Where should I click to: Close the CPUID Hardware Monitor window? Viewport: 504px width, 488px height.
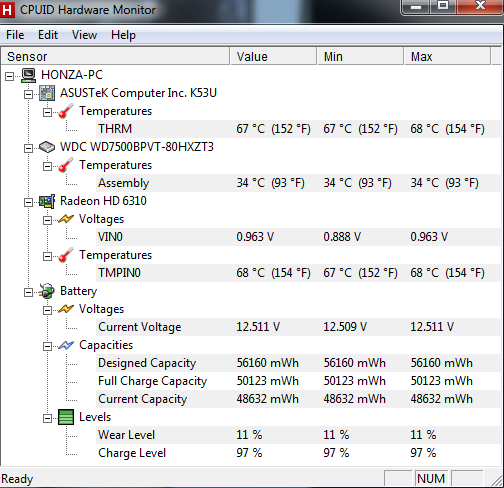[x=481, y=6]
